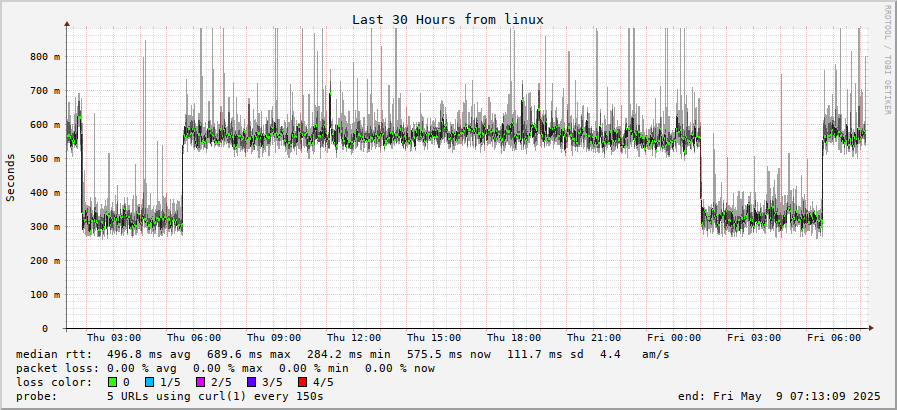Click the 'Thu 15:00' time label
Image resolution: width=897 pixels, height=410 pixels.
(x=435, y=338)
